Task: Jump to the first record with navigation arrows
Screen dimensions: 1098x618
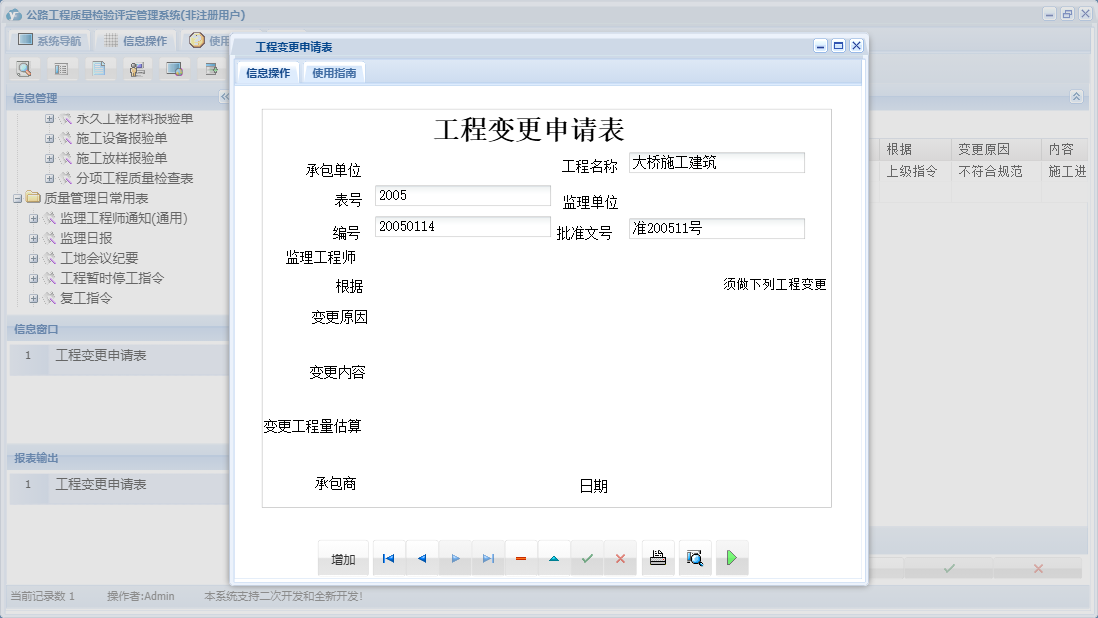Action: click(x=388, y=558)
